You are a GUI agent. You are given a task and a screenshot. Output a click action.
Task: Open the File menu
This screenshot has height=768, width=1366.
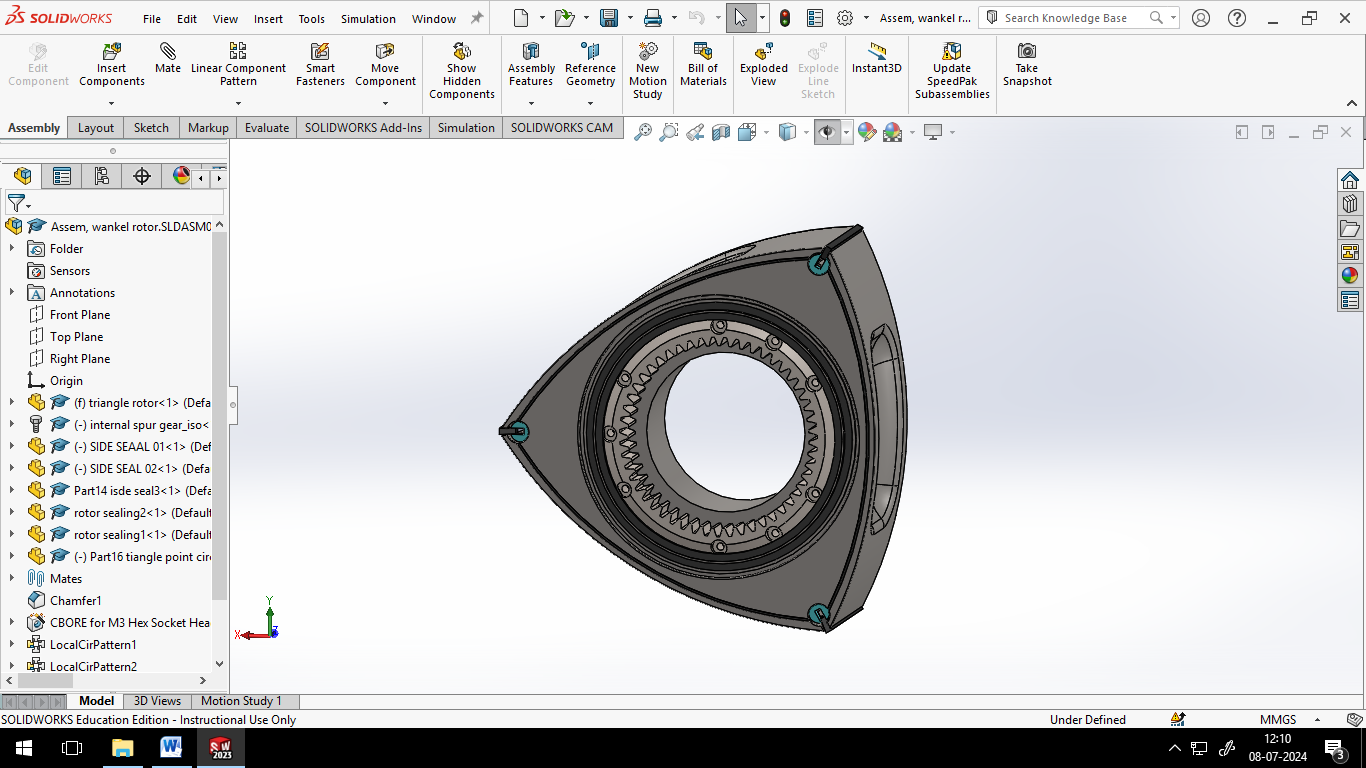(x=152, y=19)
